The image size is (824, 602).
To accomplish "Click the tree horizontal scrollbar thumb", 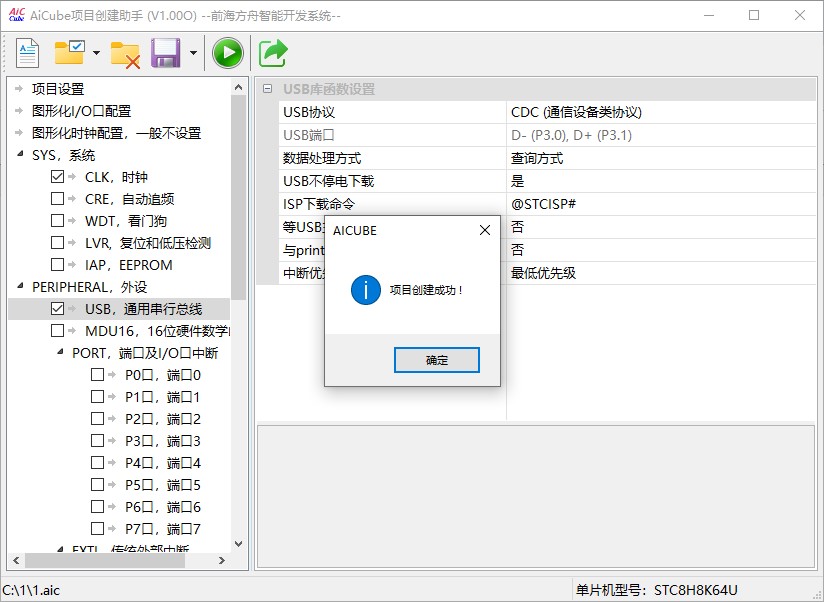I will tap(104, 561).
